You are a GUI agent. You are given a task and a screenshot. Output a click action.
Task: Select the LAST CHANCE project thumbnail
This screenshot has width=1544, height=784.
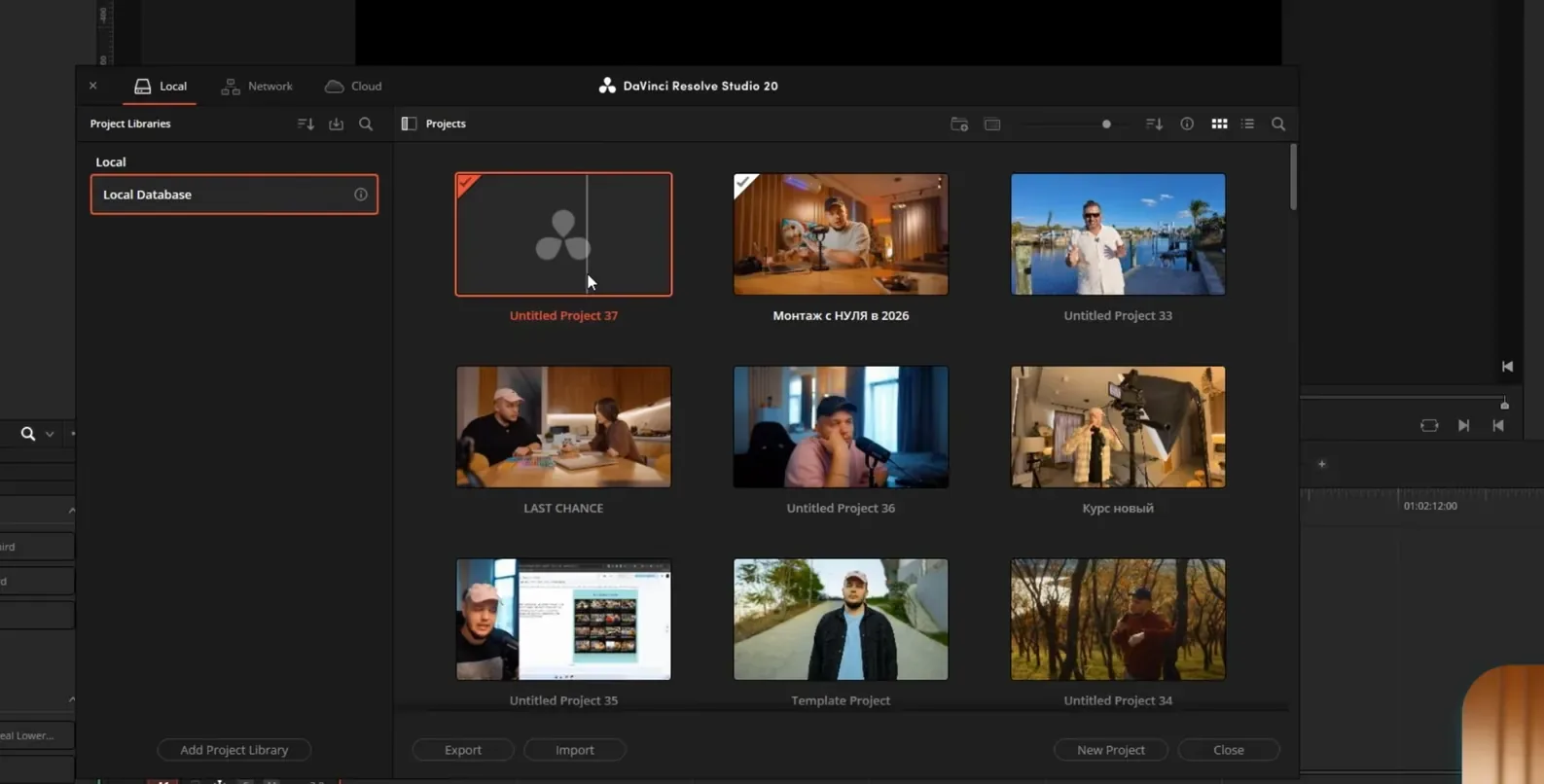563,427
